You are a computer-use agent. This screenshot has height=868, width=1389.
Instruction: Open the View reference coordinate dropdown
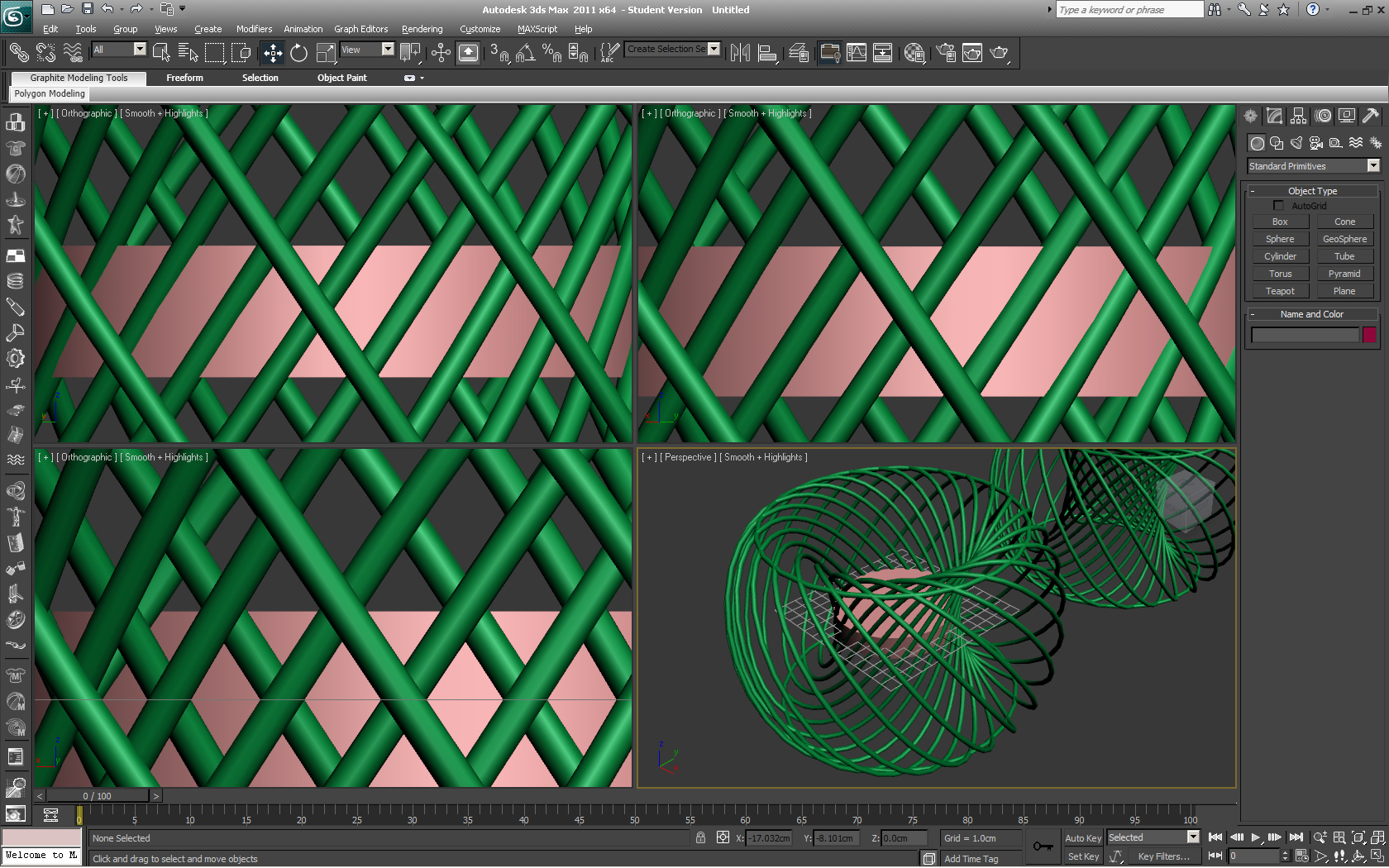coord(366,50)
